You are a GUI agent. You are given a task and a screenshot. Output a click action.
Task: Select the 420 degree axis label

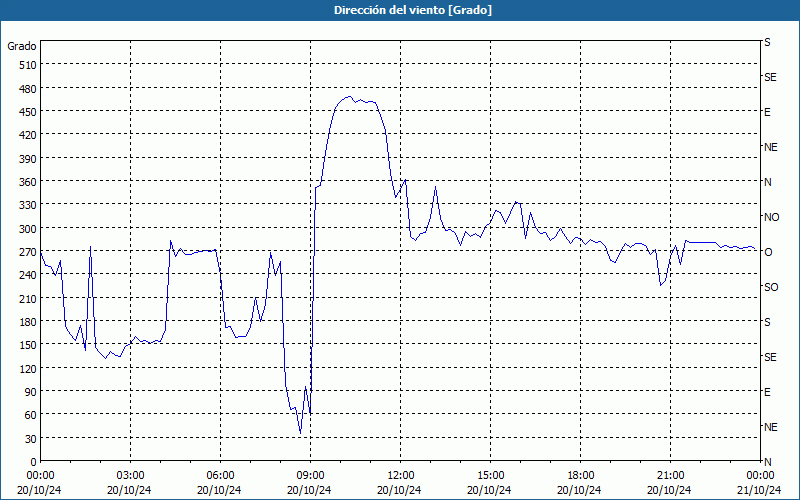(x=28, y=135)
